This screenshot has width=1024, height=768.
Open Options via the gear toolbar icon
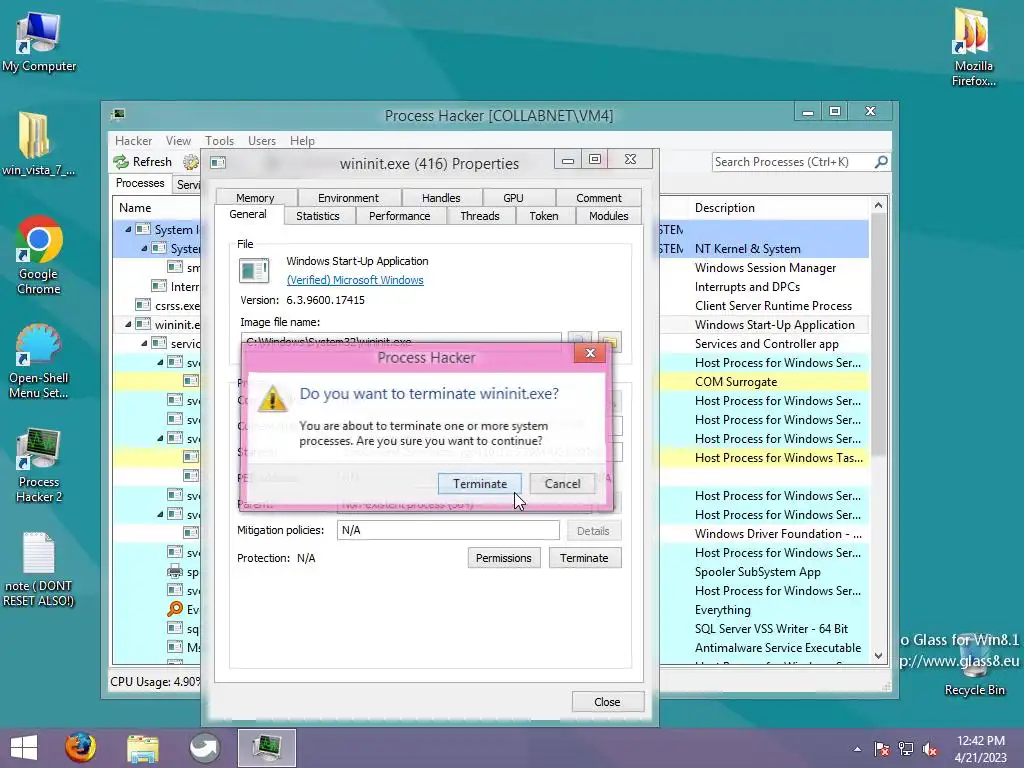pos(191,162)
